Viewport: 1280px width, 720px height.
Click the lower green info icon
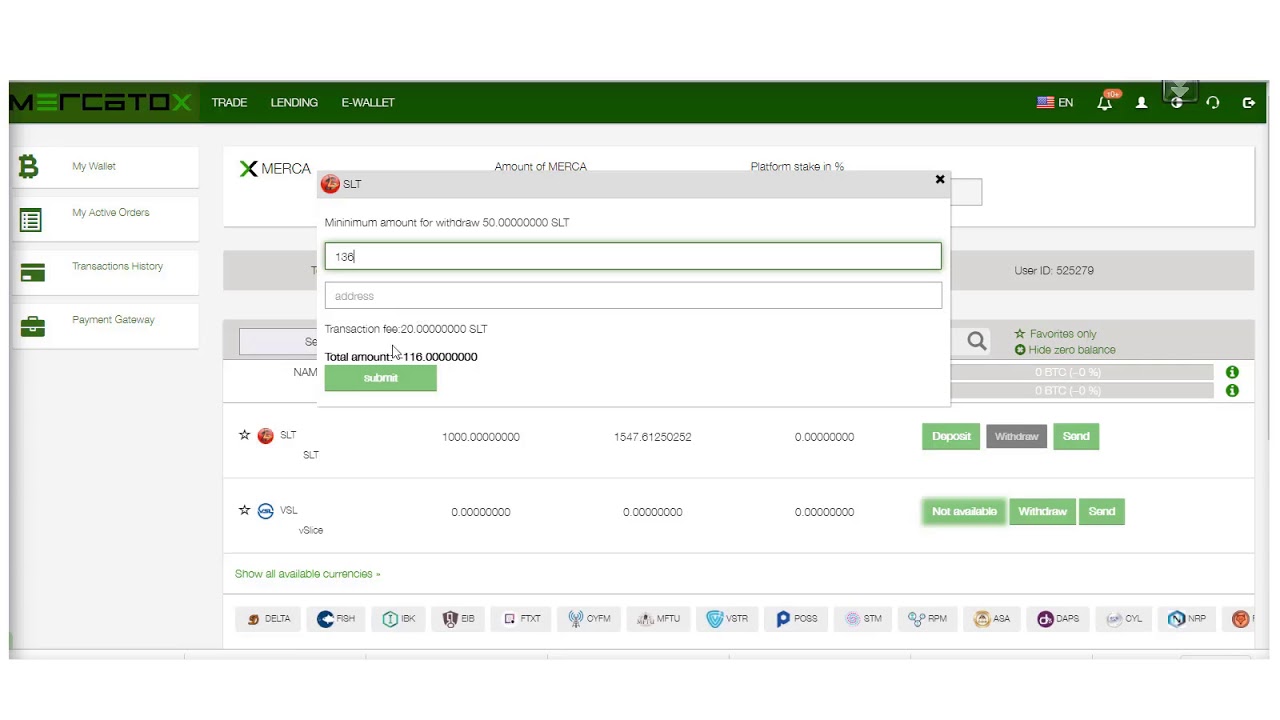[1232, 390]
